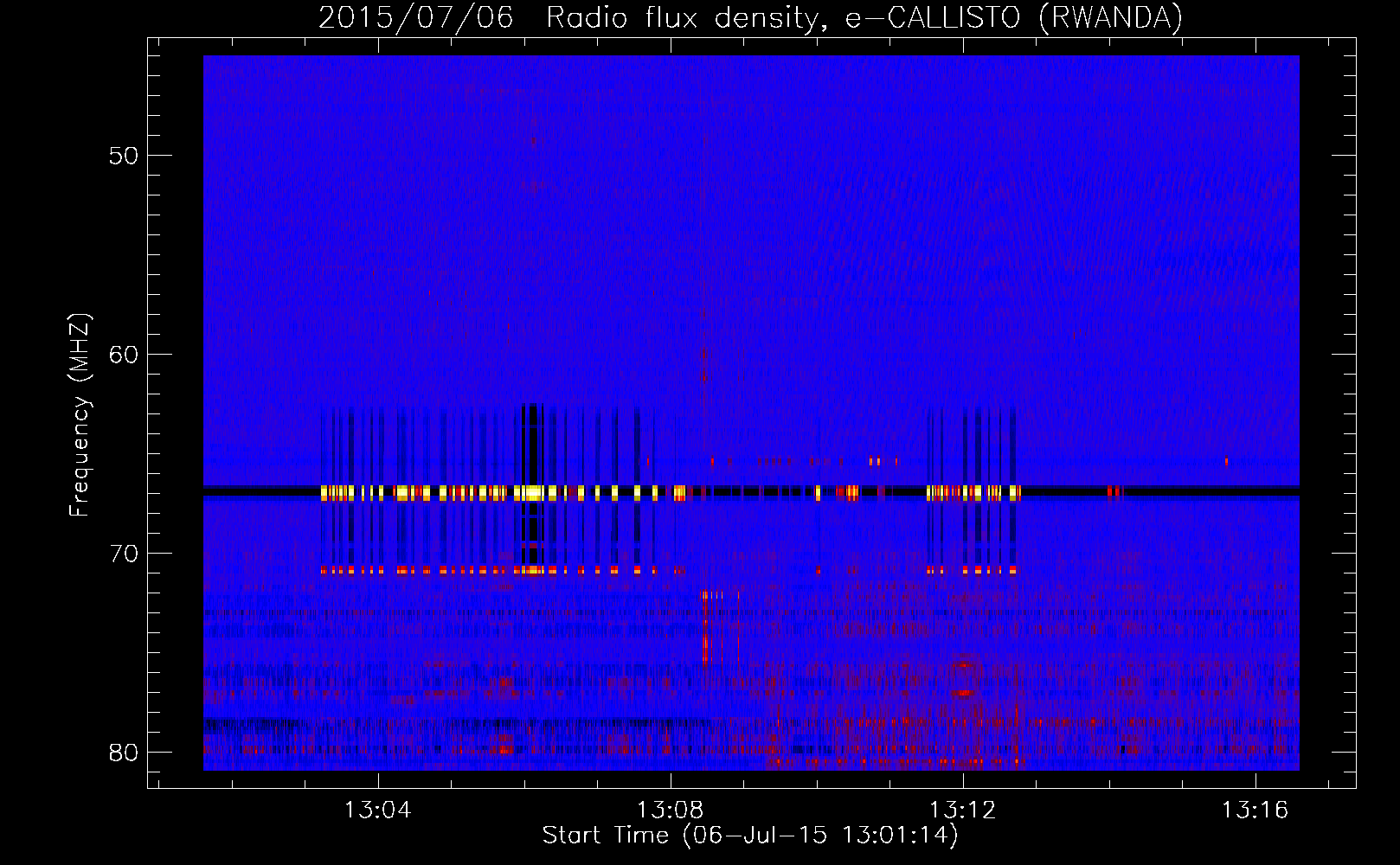
Task: Click the 60 frequency tick label
Action: (x=124, y=355)
